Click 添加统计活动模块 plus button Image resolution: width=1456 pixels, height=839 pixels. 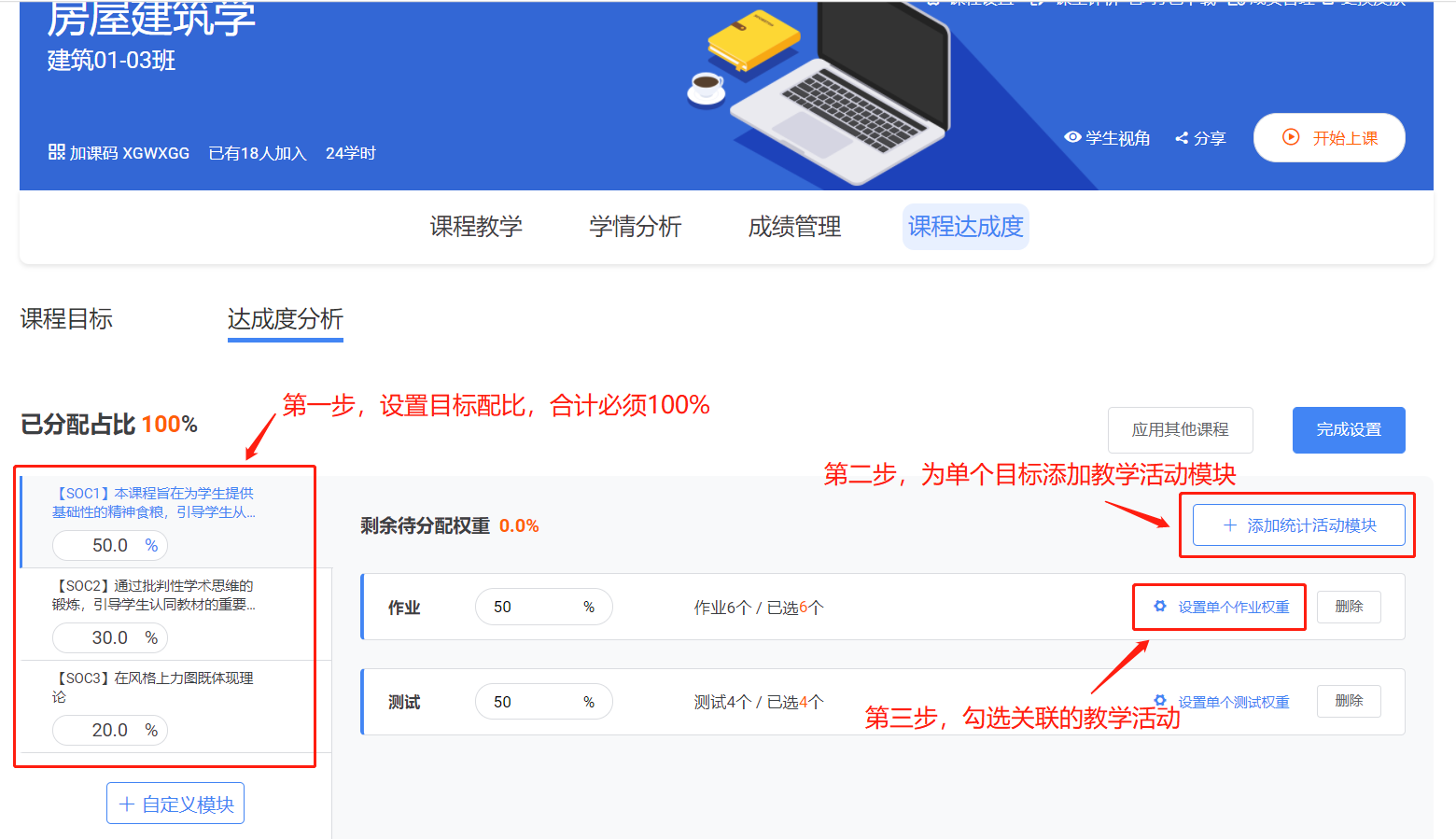coord(1298,525)
